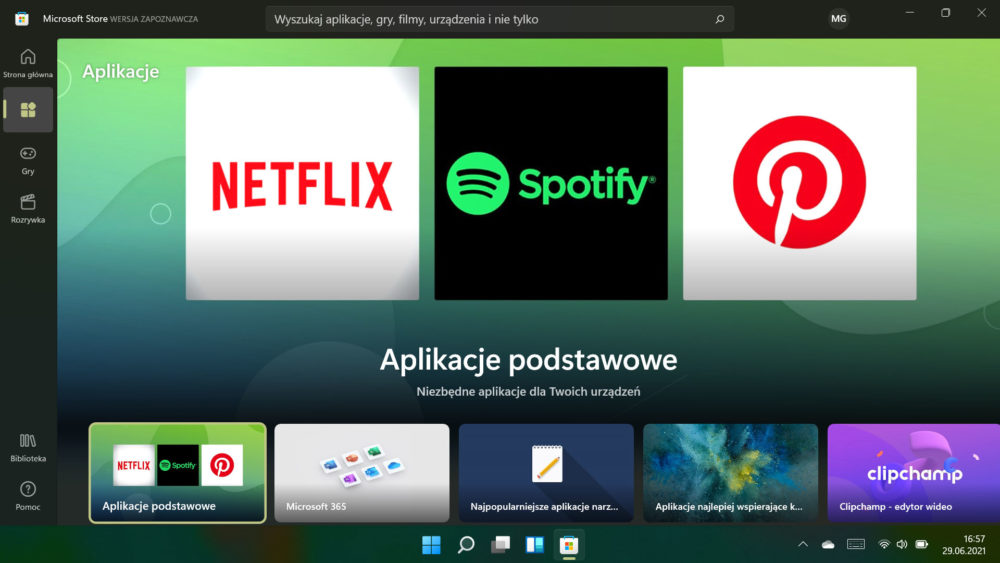Select Clipchamp - edytor wideo card
This screenshot has height=563, width=1000.
[913, 473]
